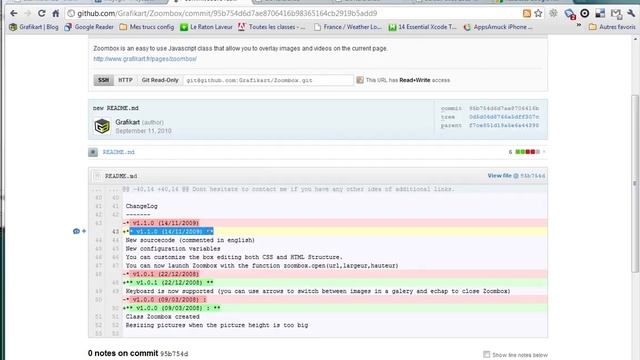Select the Git Read-Only URL tab

pyautogui.click(x=160, y=80)
